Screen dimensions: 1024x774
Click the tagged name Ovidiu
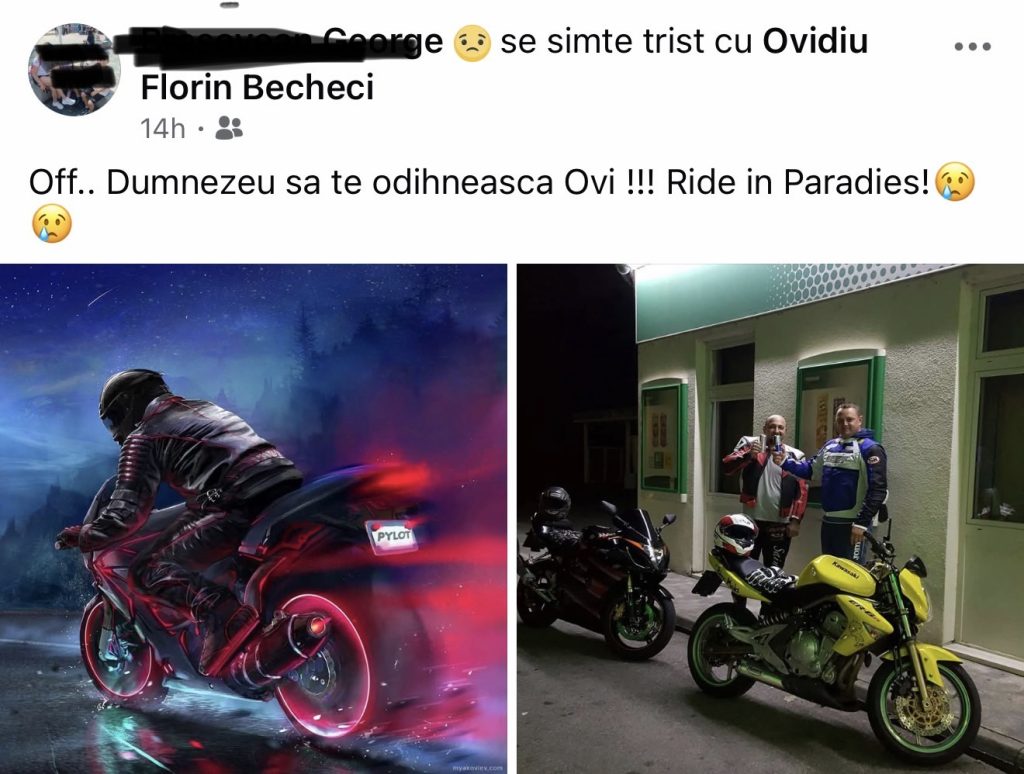[x=815, y=41]
